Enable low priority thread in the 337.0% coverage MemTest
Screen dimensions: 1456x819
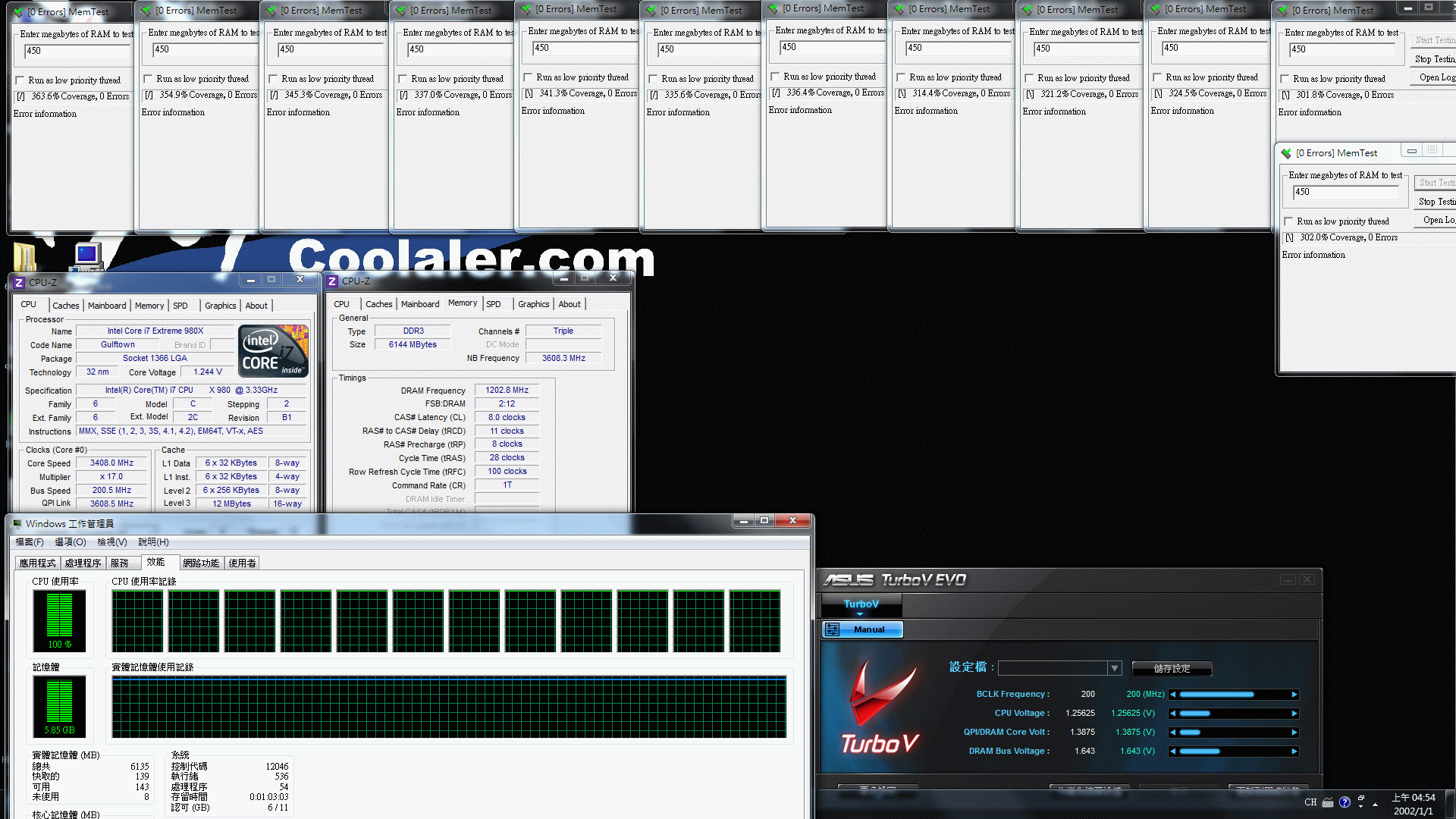(403, 79)
